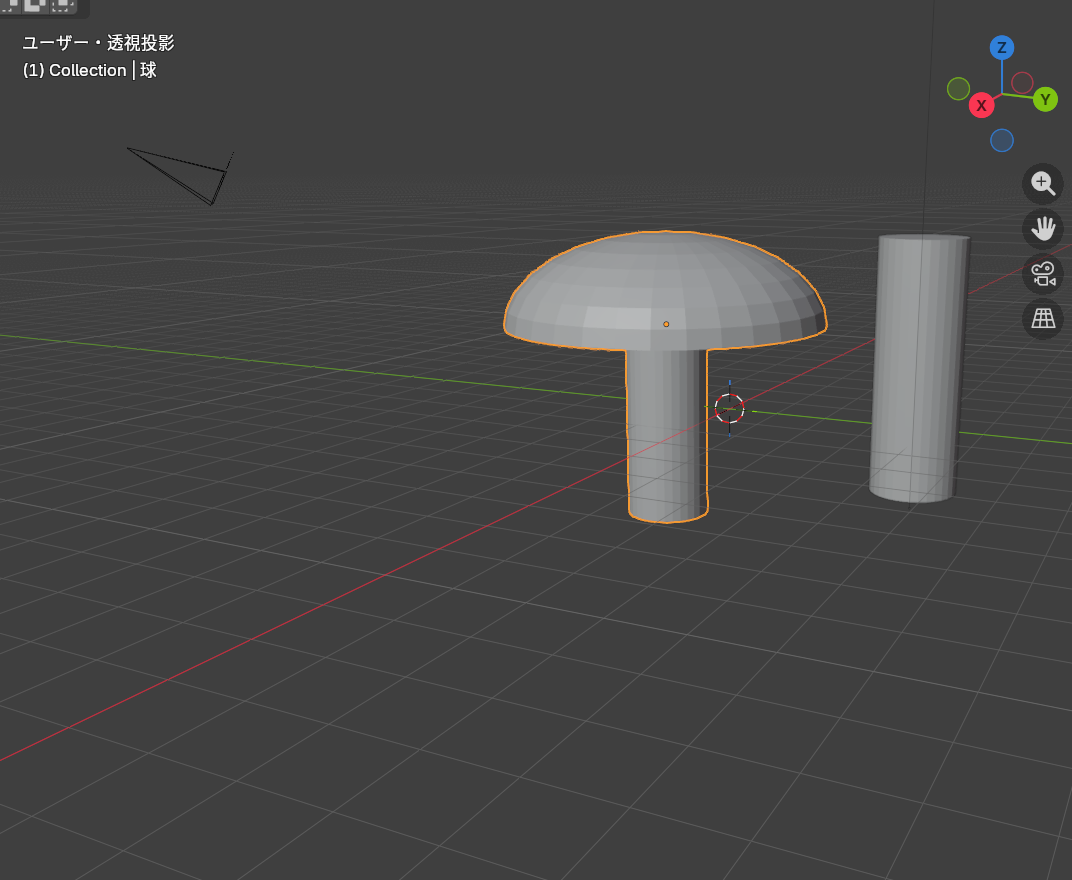This screenshot has width=1072, height=880.
Task: Select the standalone cylinder on right
Action: tap(918, 369)
